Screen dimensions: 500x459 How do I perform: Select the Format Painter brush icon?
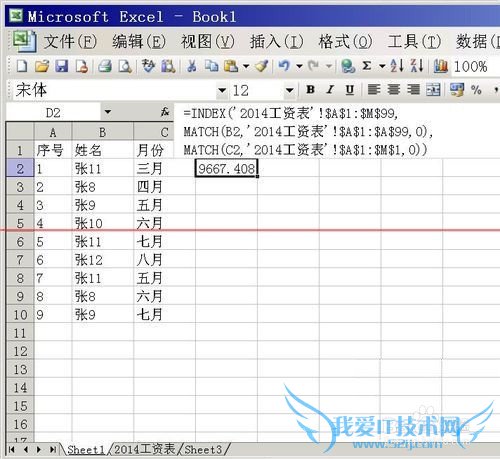(x=261, y=66)
